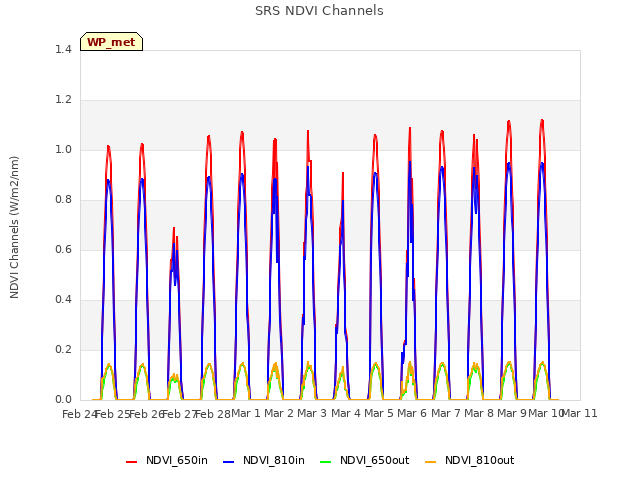Click the y-axis tick label 0.4
Image resolution: width=640 pixels, height=480 pixels.
coord(63,300)
